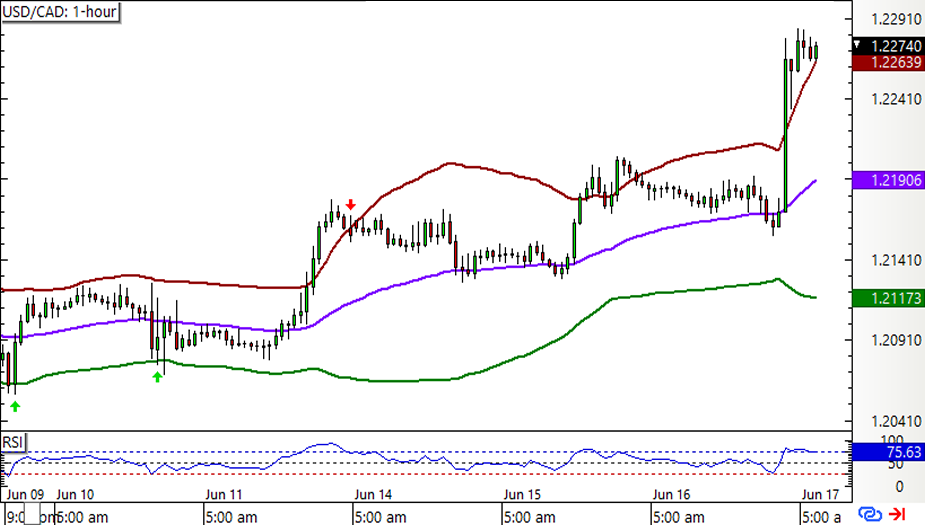Click the 5:00 am label under Jun 16
The height and width of the screenshot is (525, 925).
click(678, 517)
